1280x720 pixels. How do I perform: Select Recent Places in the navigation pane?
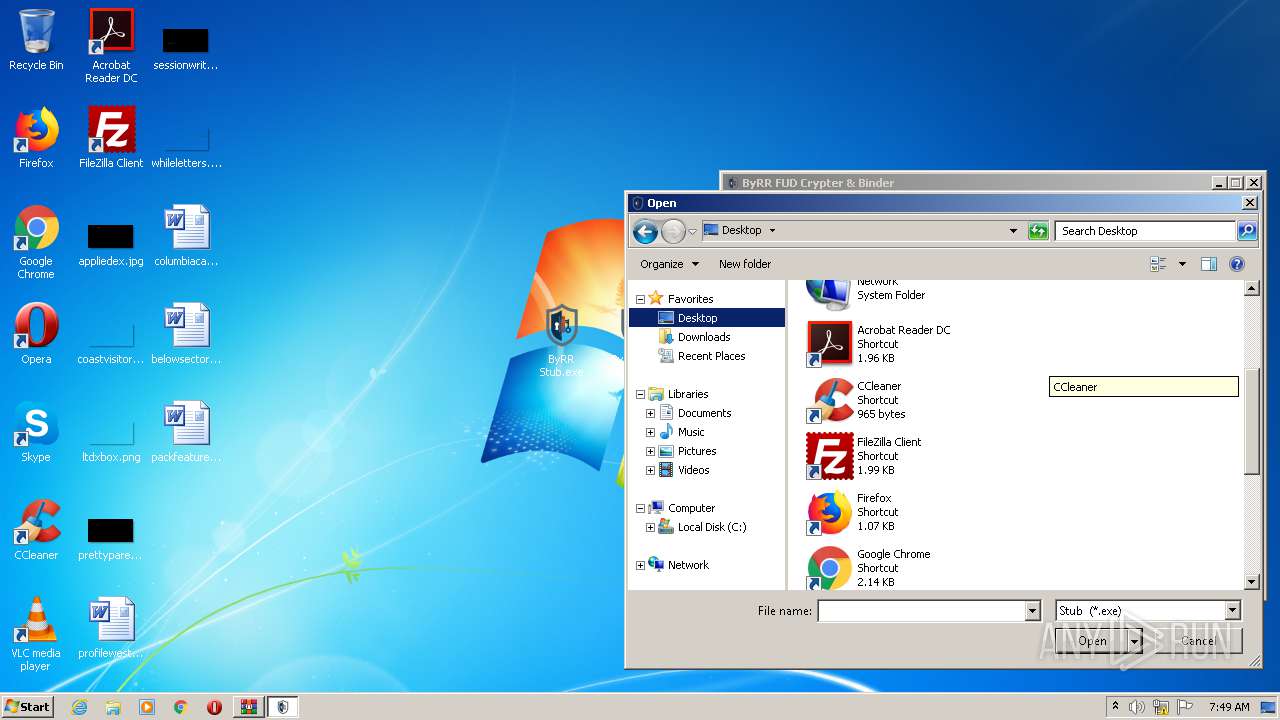coord(711,356)
